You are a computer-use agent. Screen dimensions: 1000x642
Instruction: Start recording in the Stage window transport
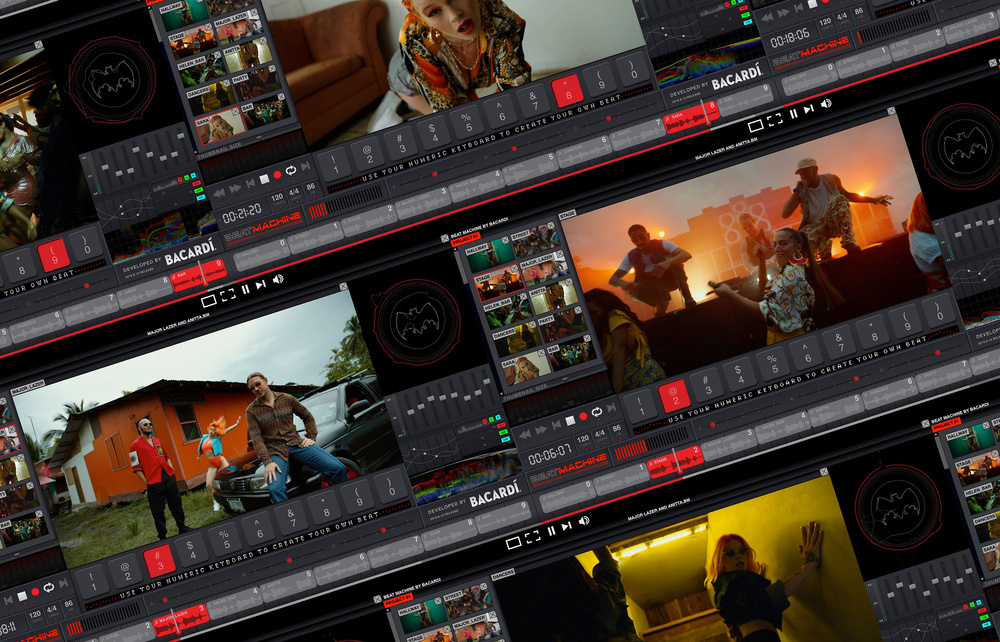(583, 417)
